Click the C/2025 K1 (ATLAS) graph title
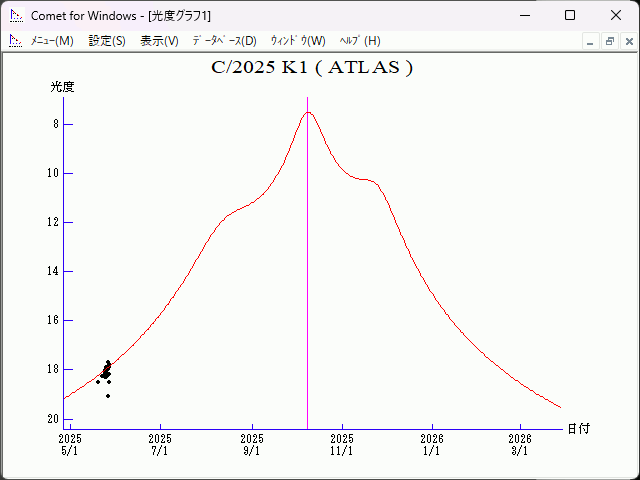Screen dimensions: 640x480 point(312,68)
